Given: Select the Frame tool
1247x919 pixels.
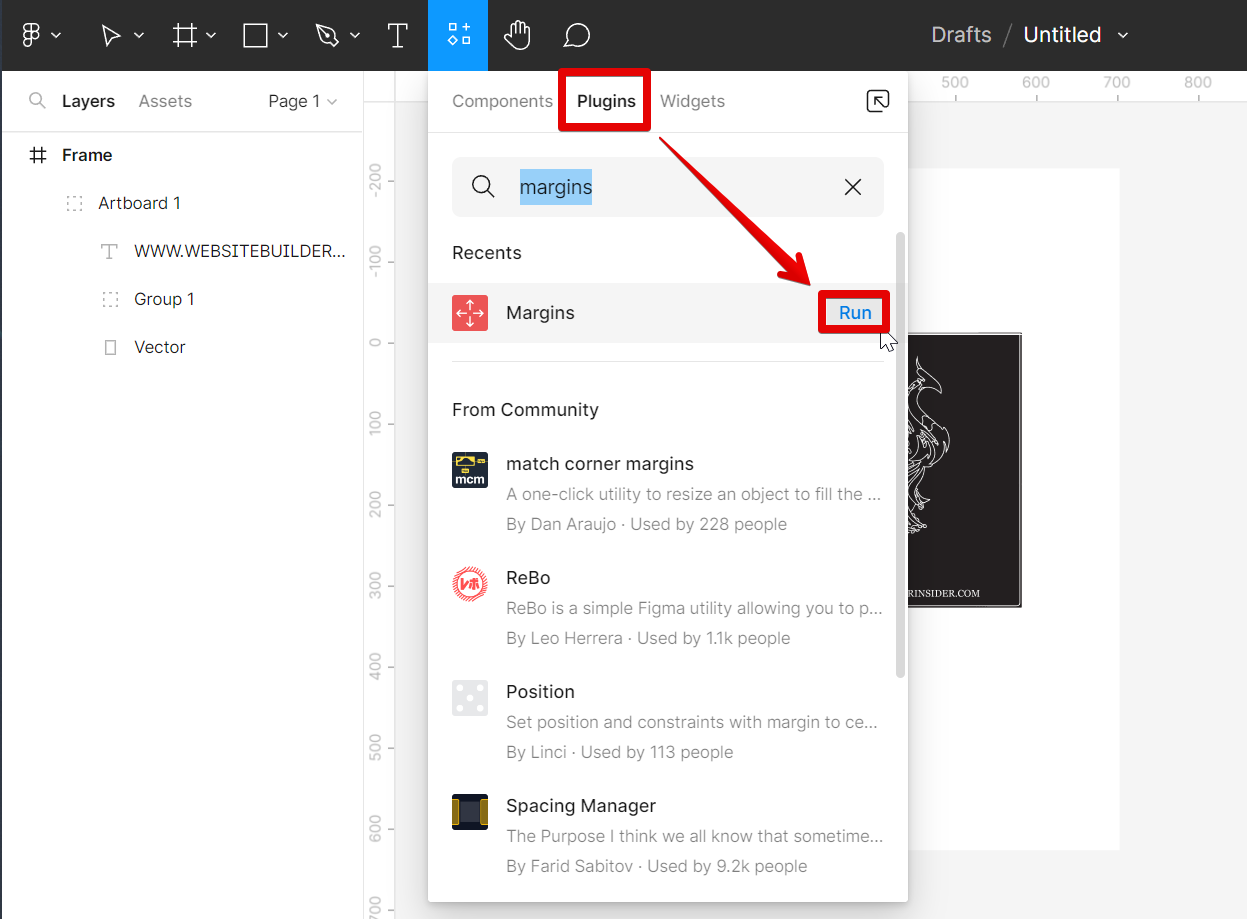Looking at the screenshot, I should tap(185, 35).
